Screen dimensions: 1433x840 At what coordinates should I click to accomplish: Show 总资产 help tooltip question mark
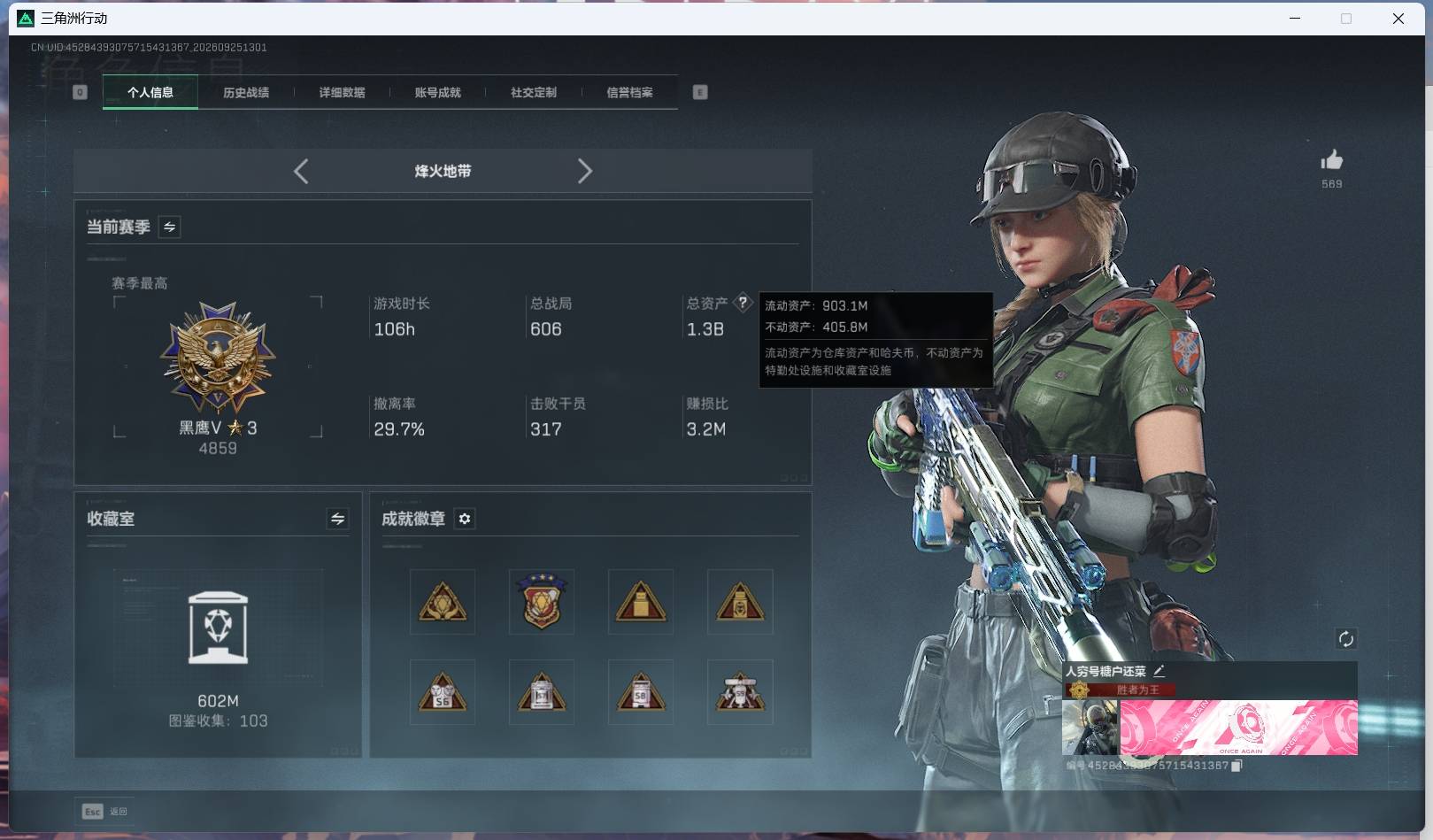743,303
